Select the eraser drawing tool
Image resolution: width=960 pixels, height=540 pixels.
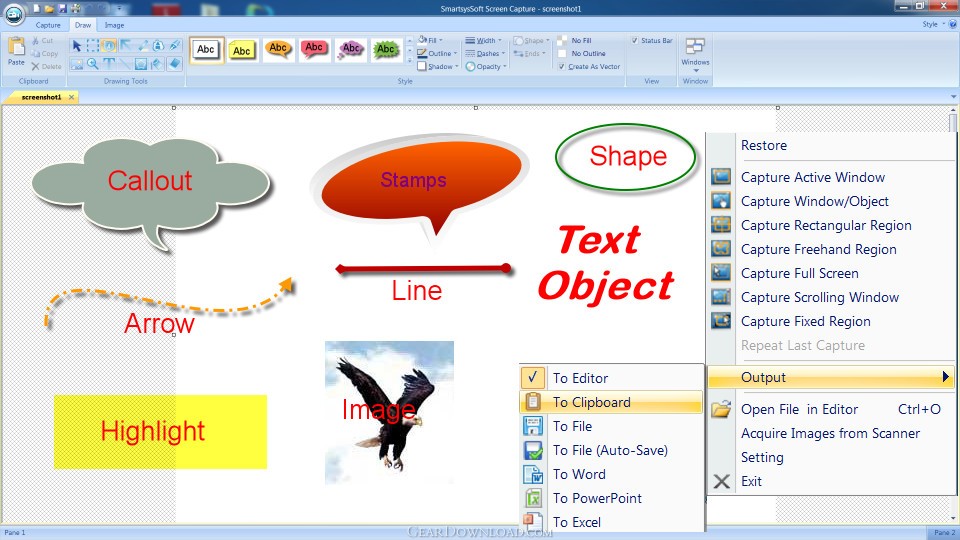(174, 64)
